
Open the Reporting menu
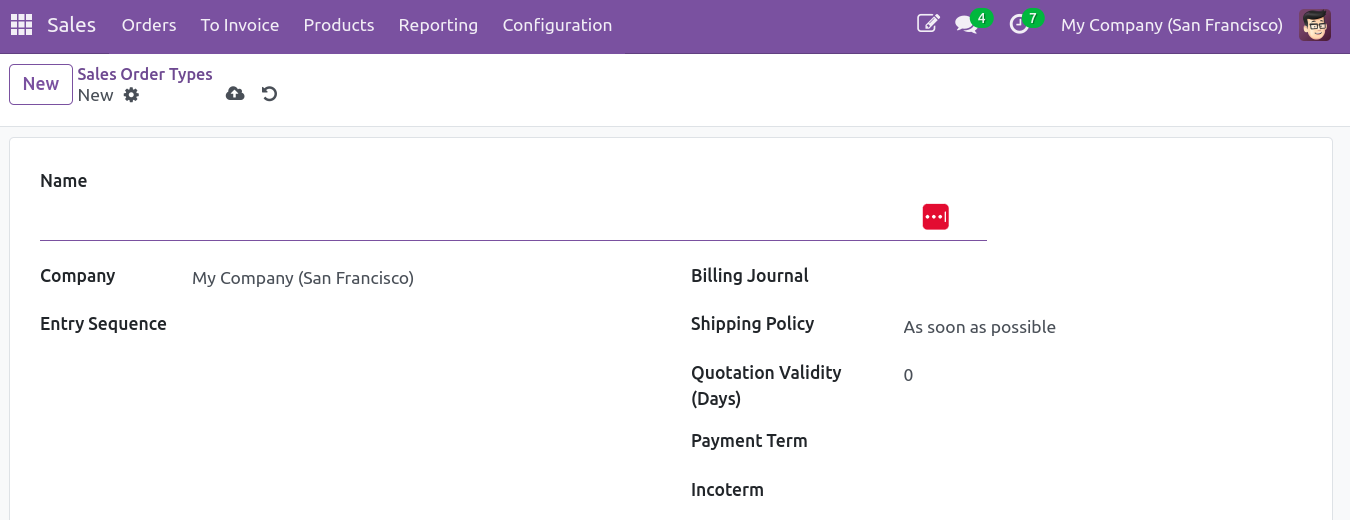[438, 25]
